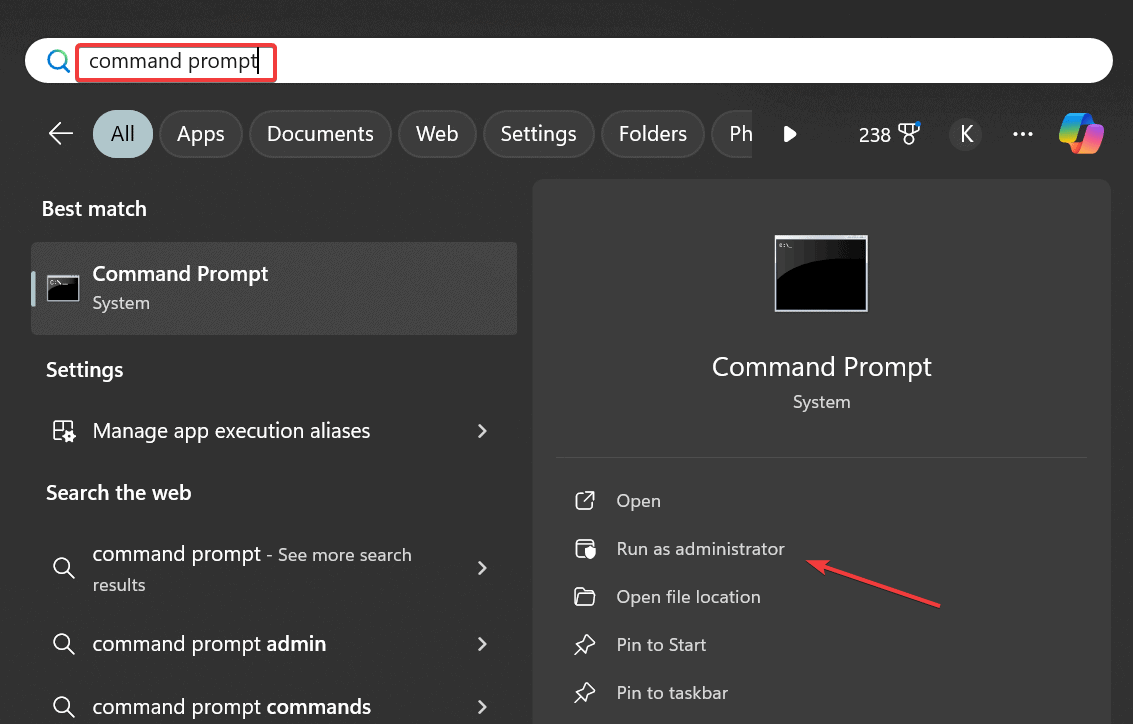Switch to the Apps filter tab
This screenshot has height=724, width=1133.
pos(201,134)
